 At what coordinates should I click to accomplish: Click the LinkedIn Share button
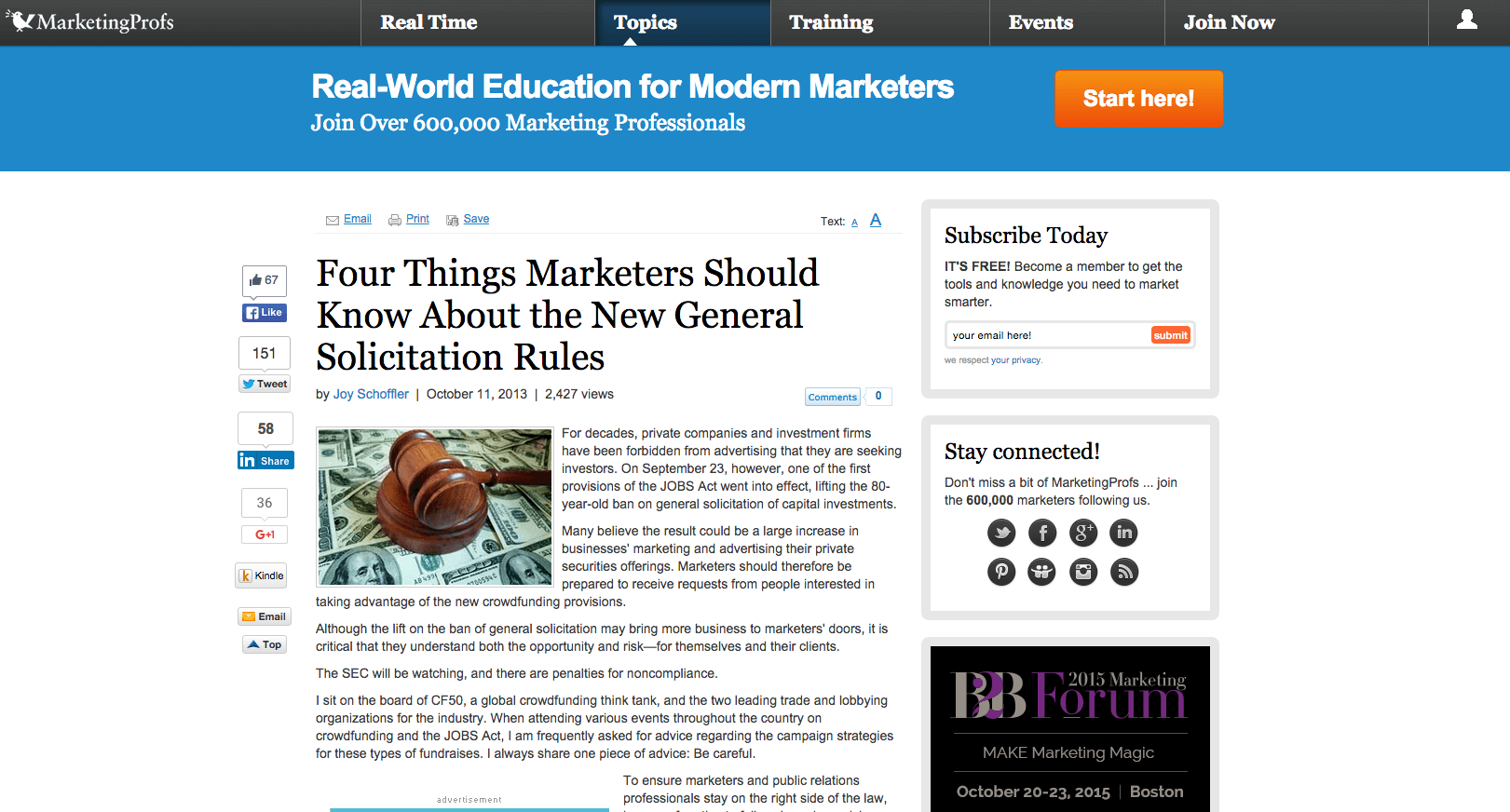tap(265, 461)
